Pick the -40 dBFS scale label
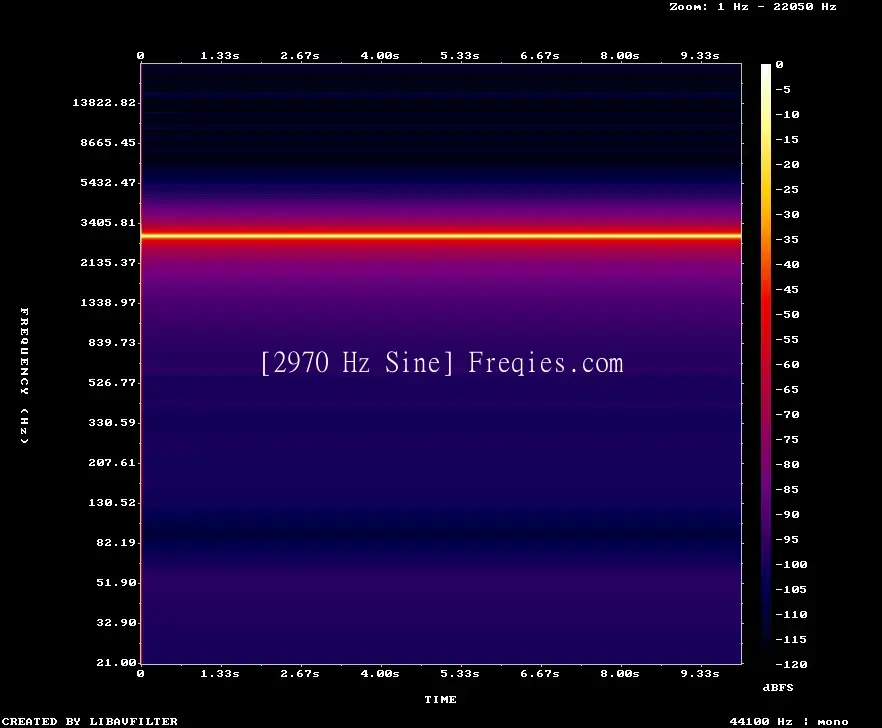 click(788, 264)
